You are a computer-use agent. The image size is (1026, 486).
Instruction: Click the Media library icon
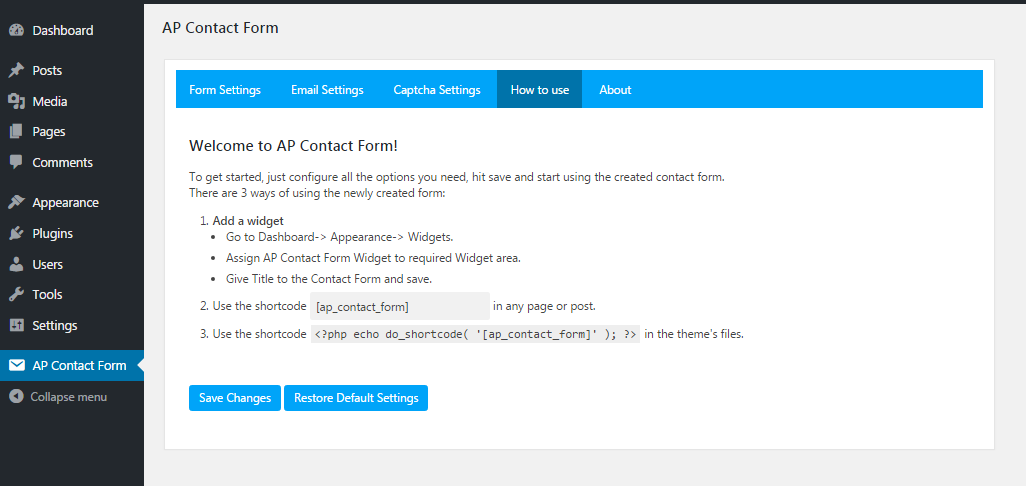pyautogui.click(x=16, y=101)
